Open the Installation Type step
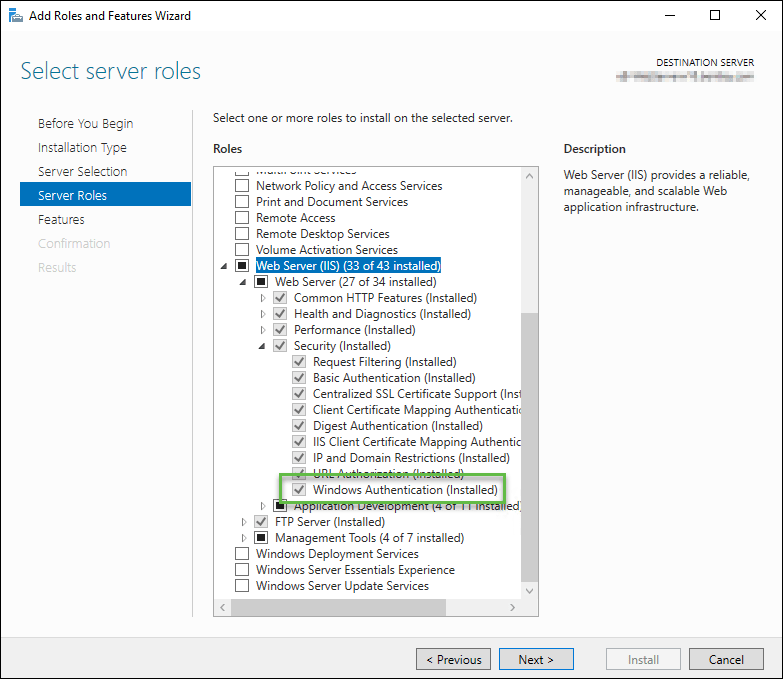 tap(82, 147)
